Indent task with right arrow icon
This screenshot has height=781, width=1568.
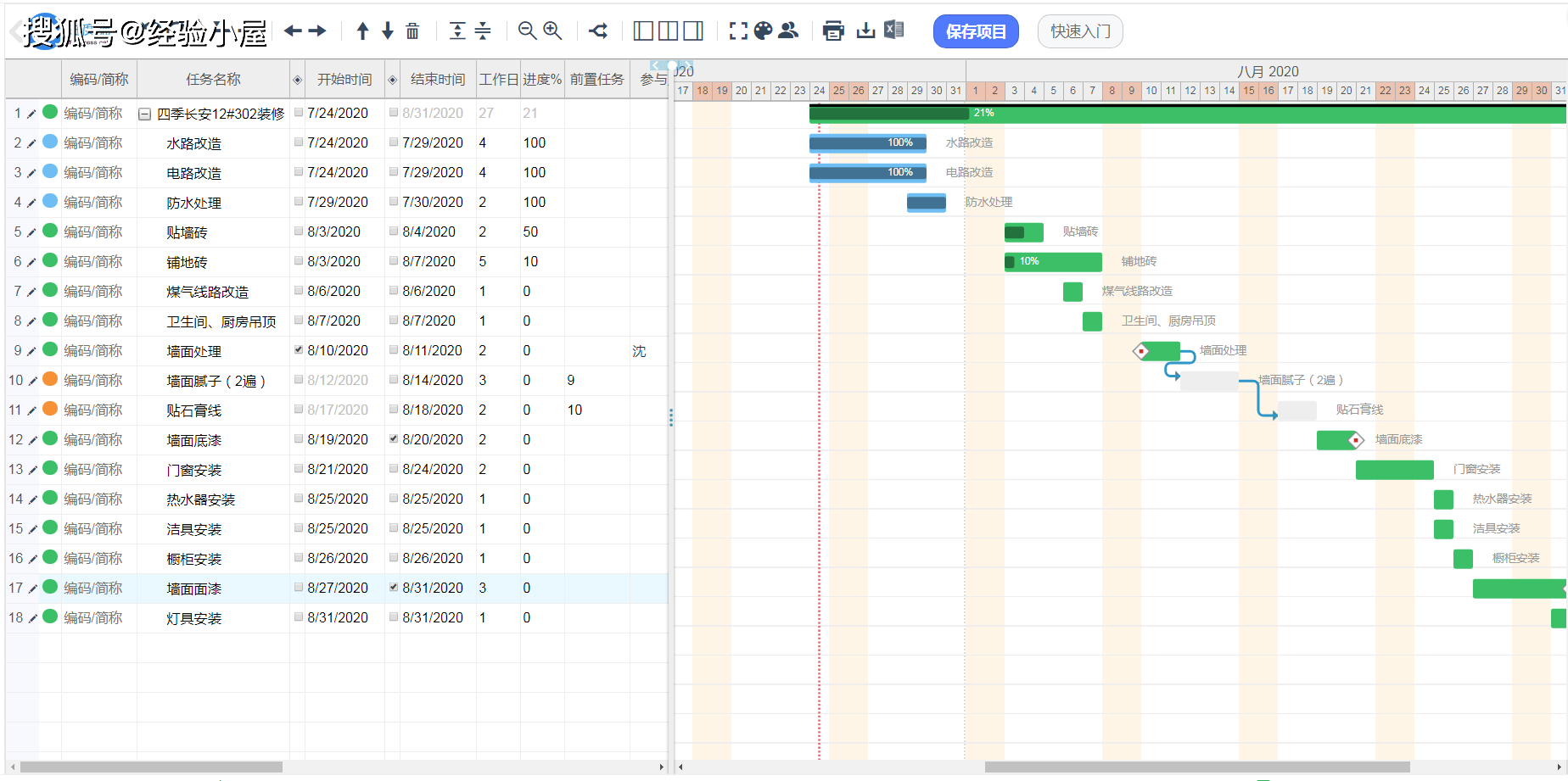point(318,31)
